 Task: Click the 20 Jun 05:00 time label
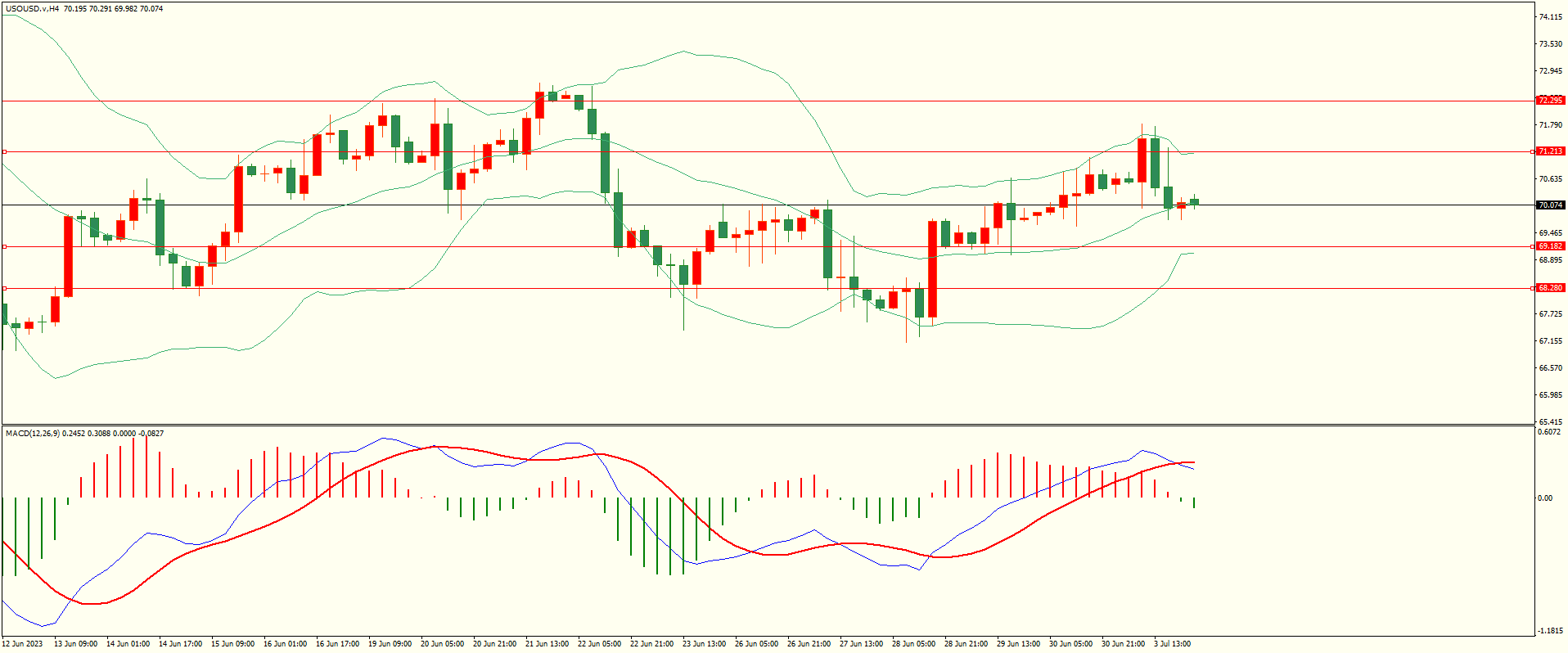(x=442, y=644)
